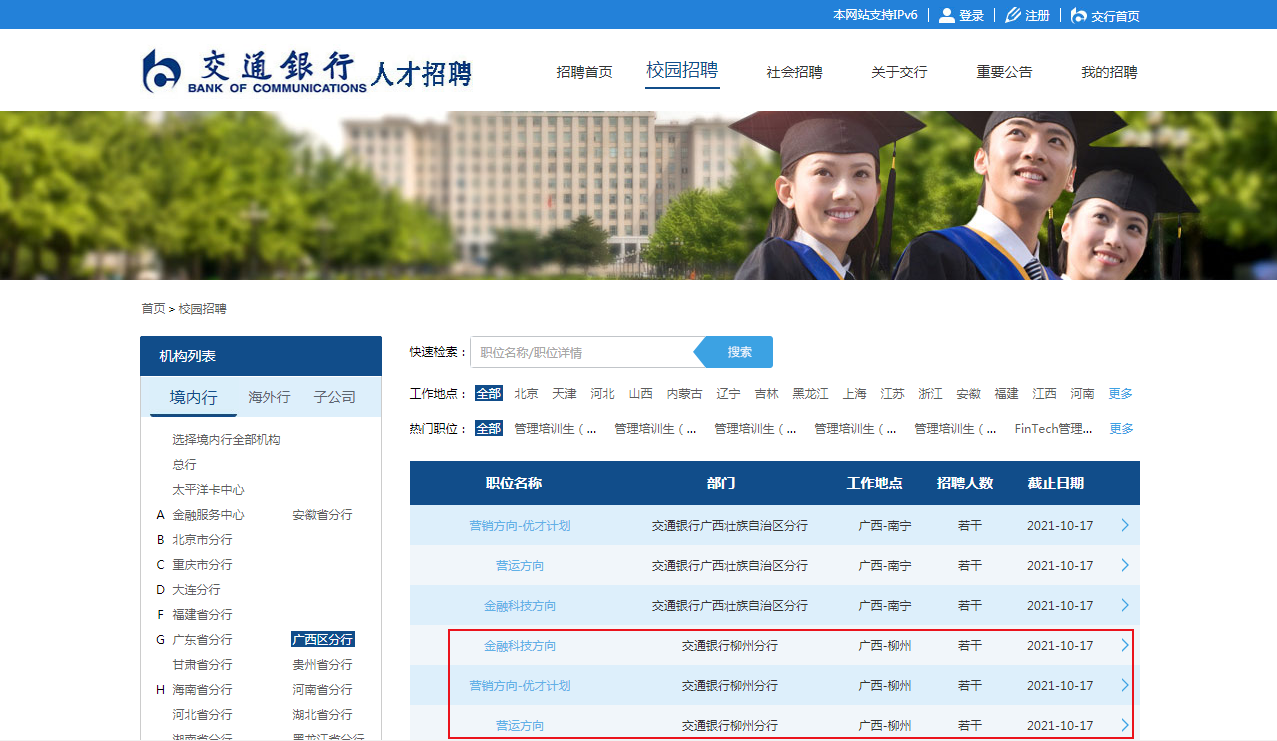Screen dimensions: 1277x741
Task: Open arrow for 广西-南宁 营运方向 row
Action: (1125, 565)
